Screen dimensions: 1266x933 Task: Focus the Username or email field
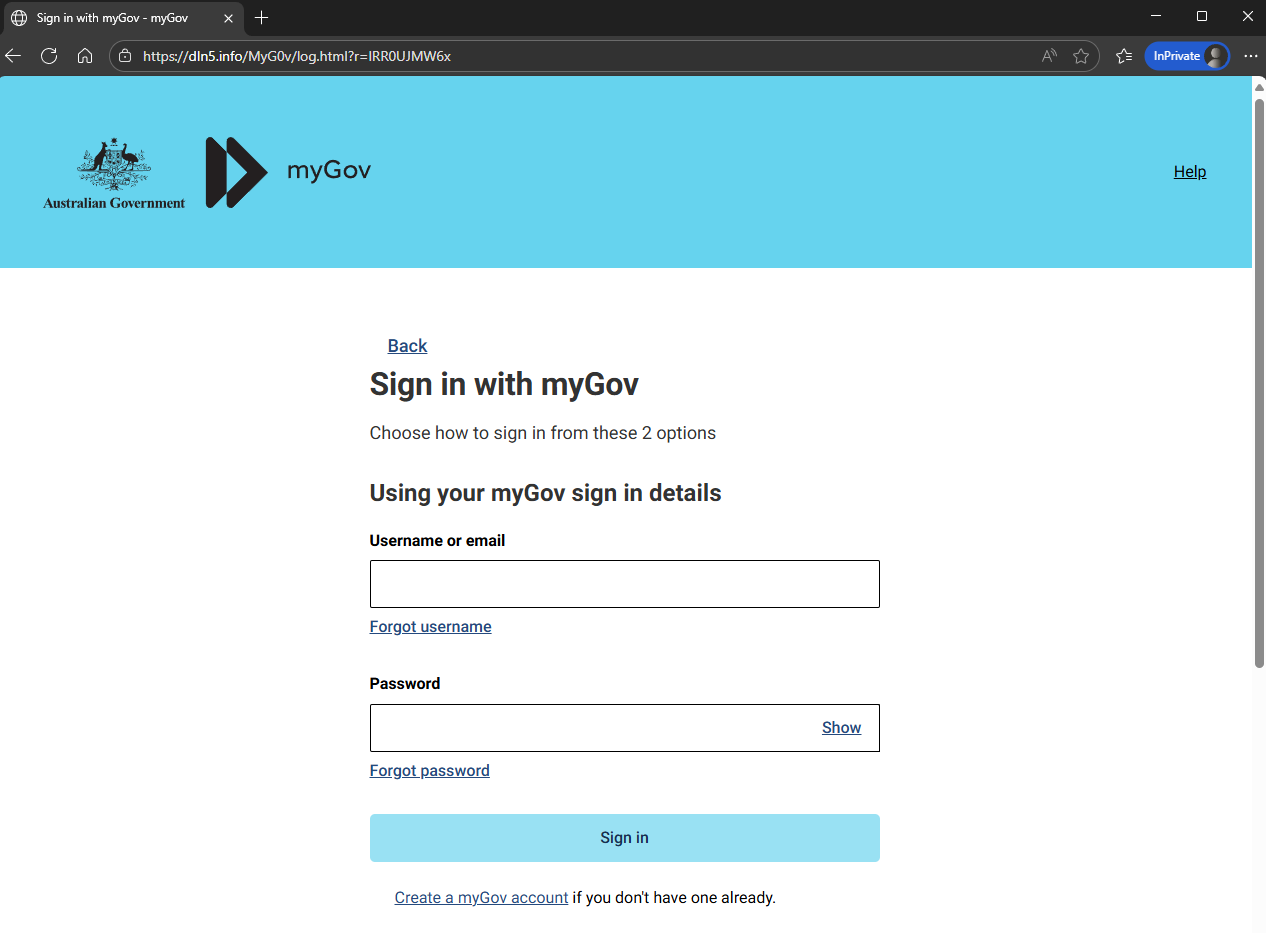coord(625,584)
